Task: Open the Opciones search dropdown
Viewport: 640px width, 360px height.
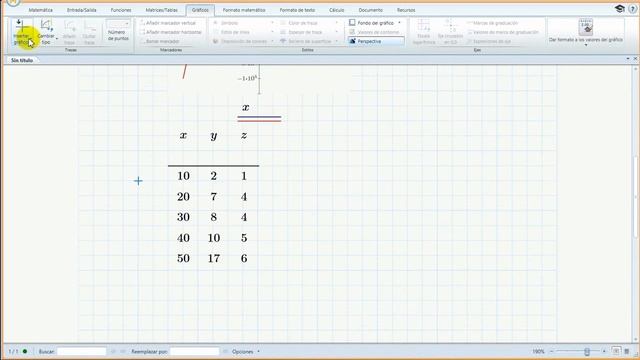Action: coord(245,351)
